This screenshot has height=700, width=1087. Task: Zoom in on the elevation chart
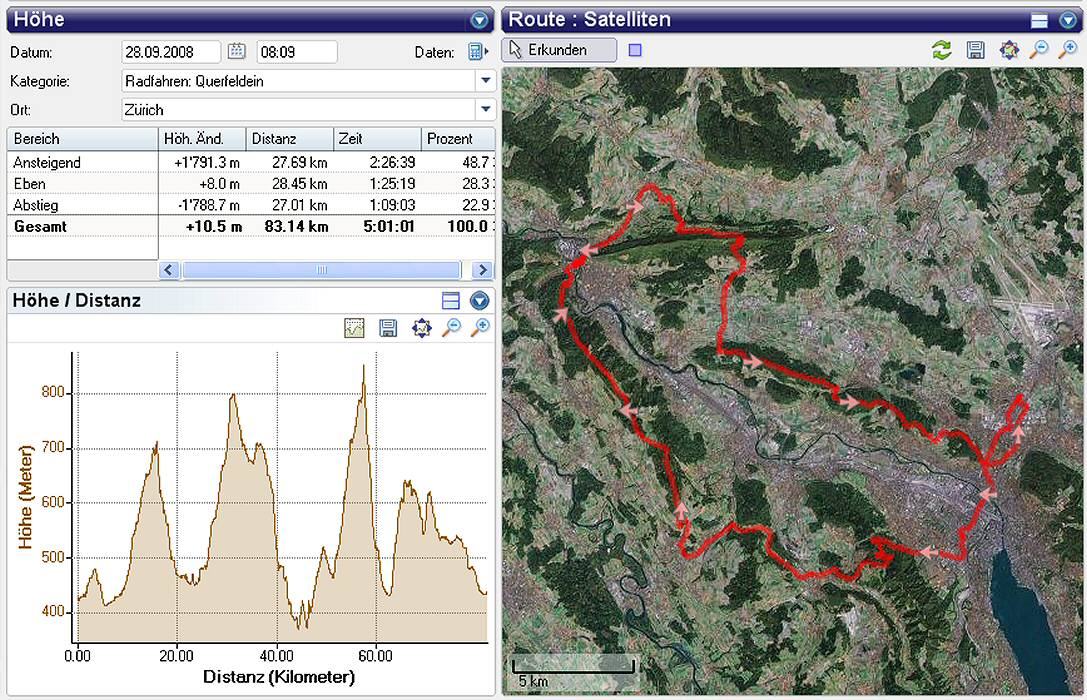[480, 328]
